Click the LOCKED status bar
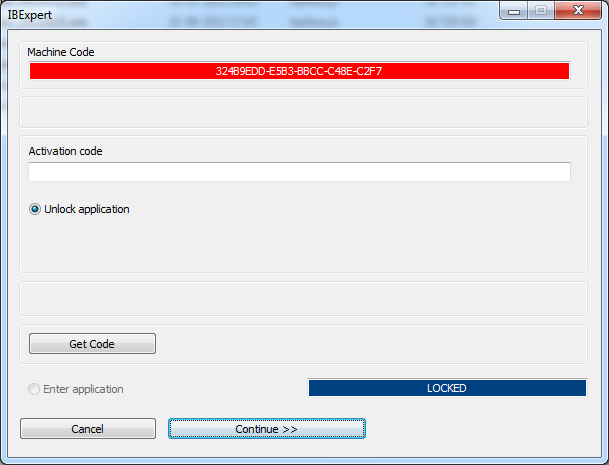Screen dimensions: 609x465 [x=447, y=388]
